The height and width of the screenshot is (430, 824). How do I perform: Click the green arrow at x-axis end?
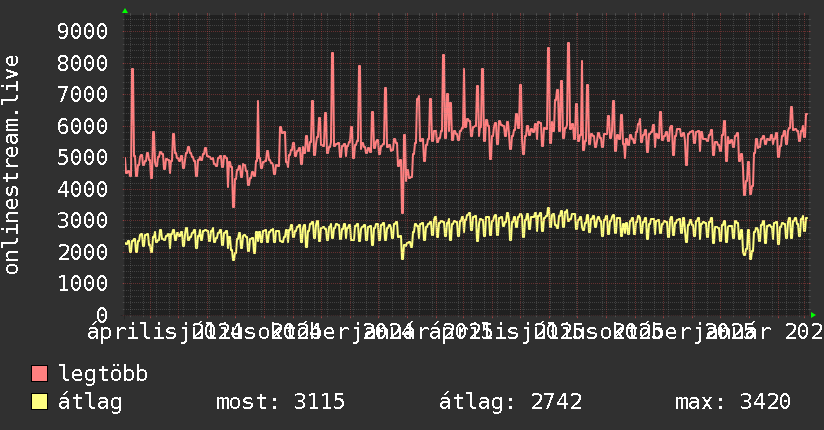[x=813, y=315]
